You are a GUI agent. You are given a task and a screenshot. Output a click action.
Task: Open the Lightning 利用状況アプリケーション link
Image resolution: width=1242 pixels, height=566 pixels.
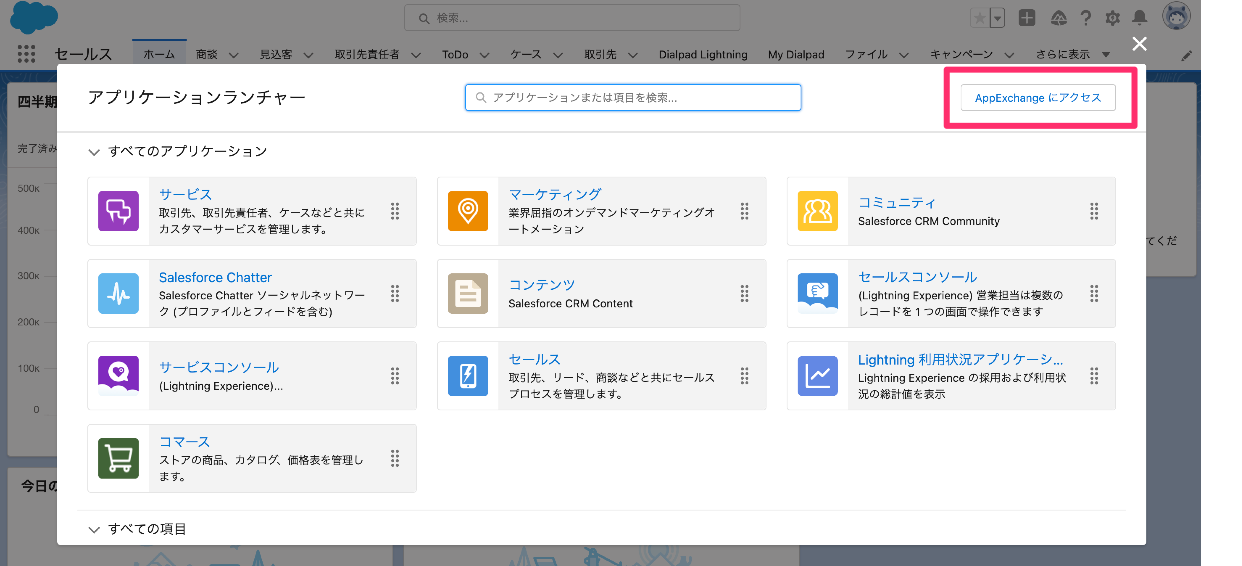pos(960,359)
